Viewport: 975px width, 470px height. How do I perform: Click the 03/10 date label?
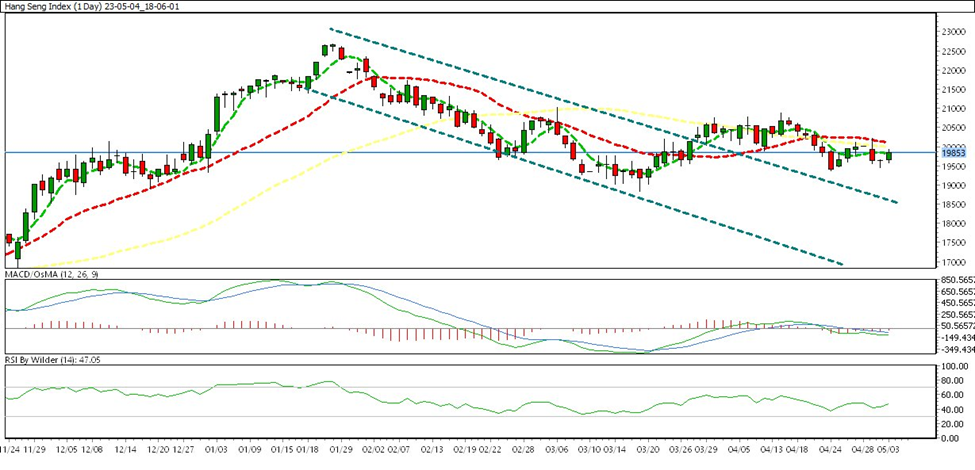click(x=590, y=448)
